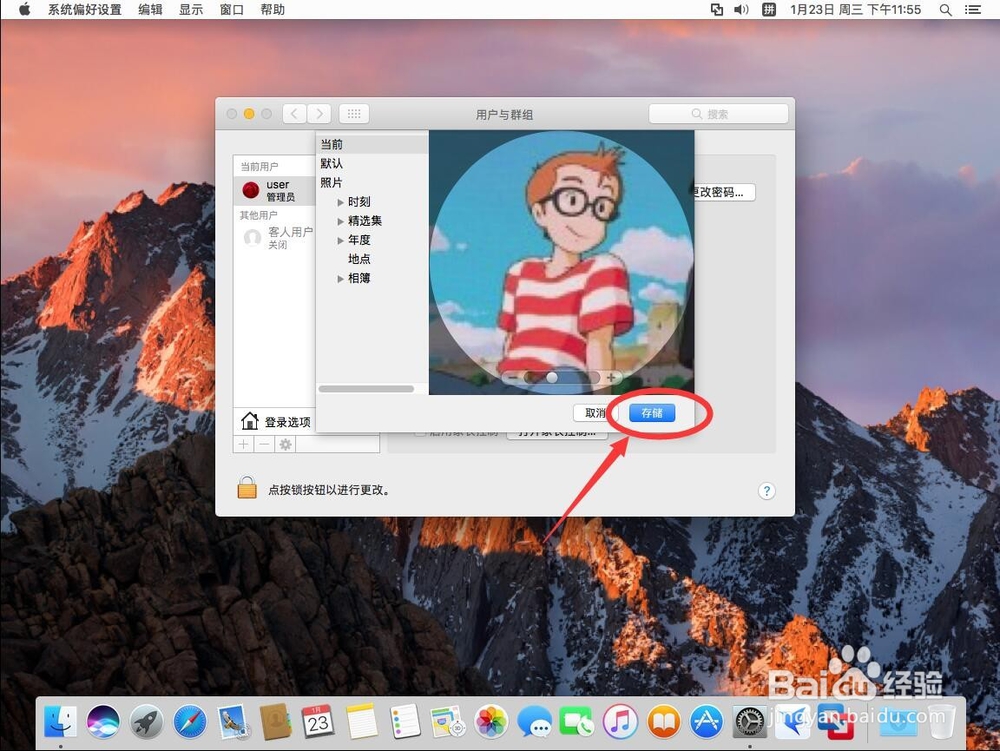Expand the 精选集 disclosure triangle

(x=341, y=221)
